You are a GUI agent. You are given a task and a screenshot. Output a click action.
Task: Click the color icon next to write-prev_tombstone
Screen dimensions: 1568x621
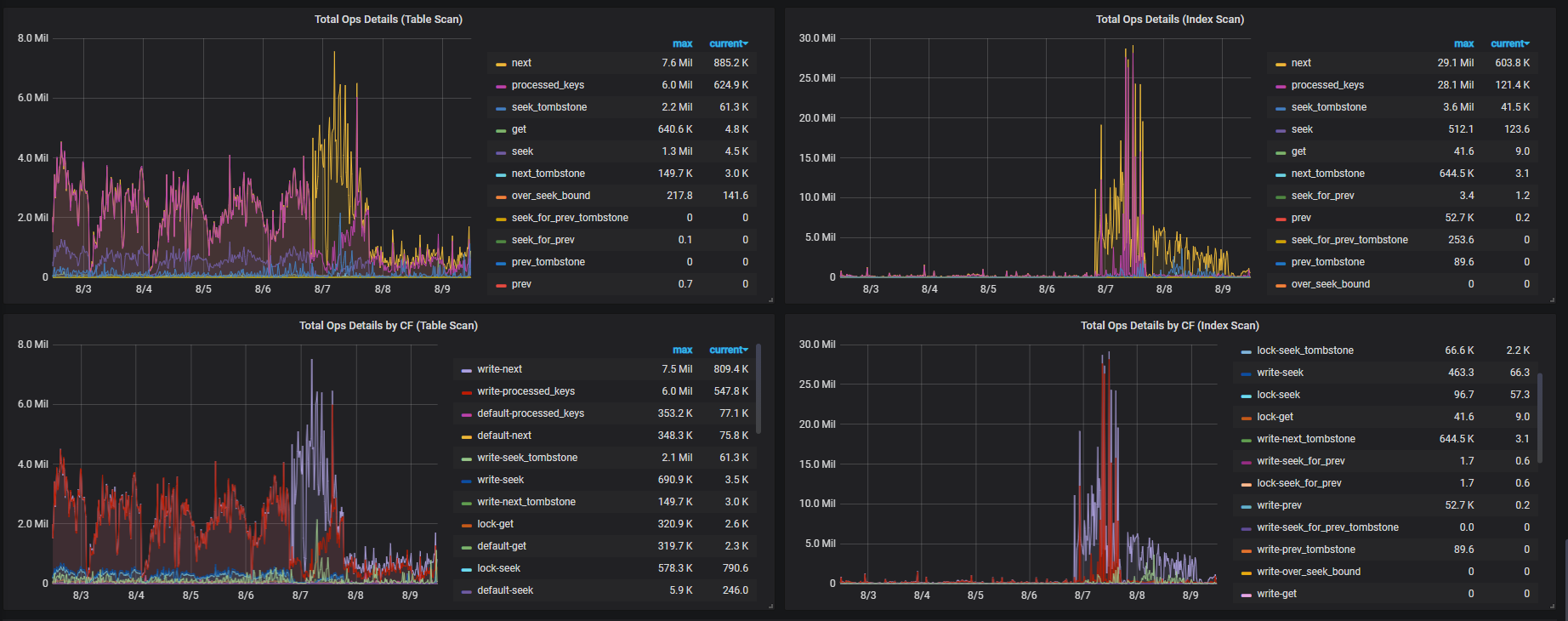(1246, 550)
